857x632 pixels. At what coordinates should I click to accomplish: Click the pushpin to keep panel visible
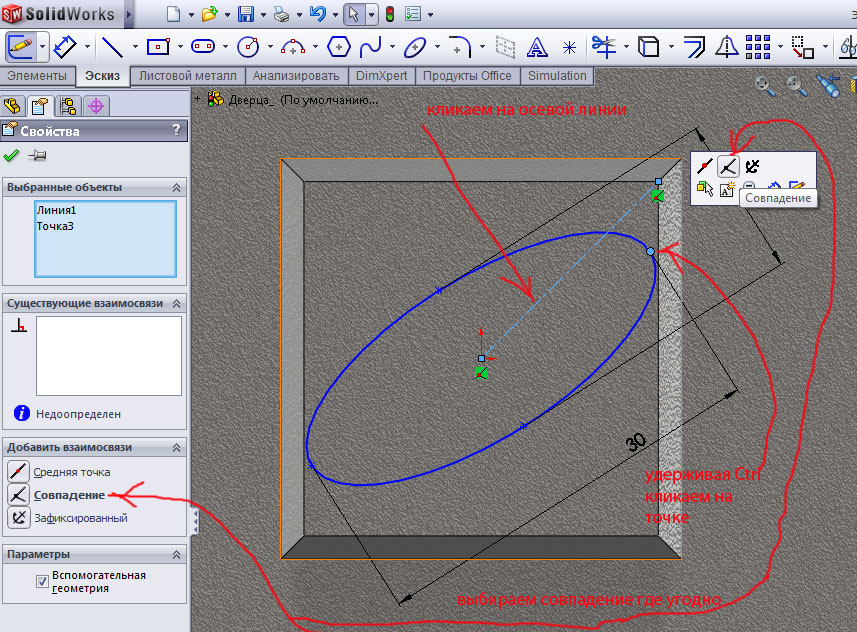38,155
